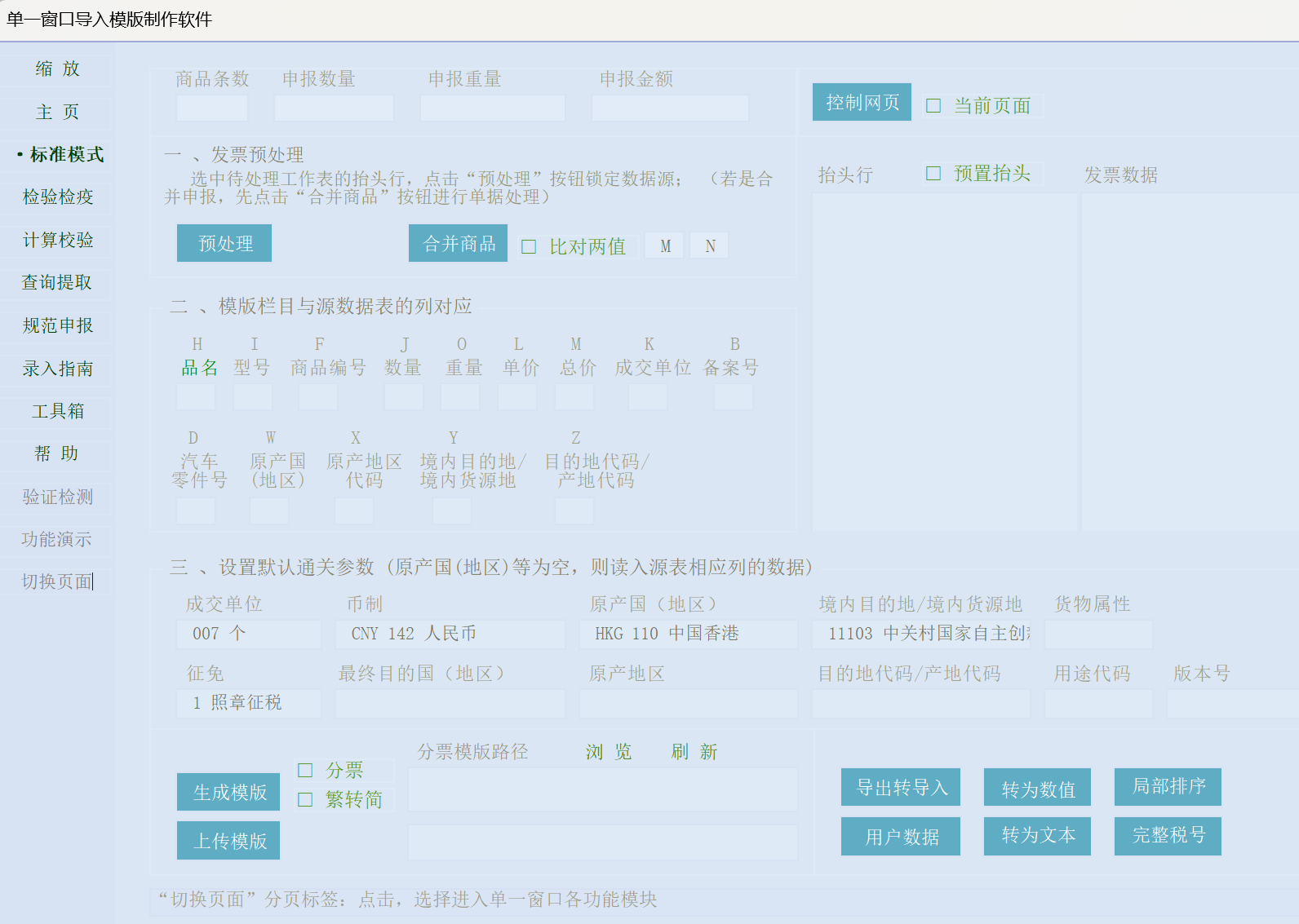Open the 币制 currency dropdown

[x=450, y=634]
